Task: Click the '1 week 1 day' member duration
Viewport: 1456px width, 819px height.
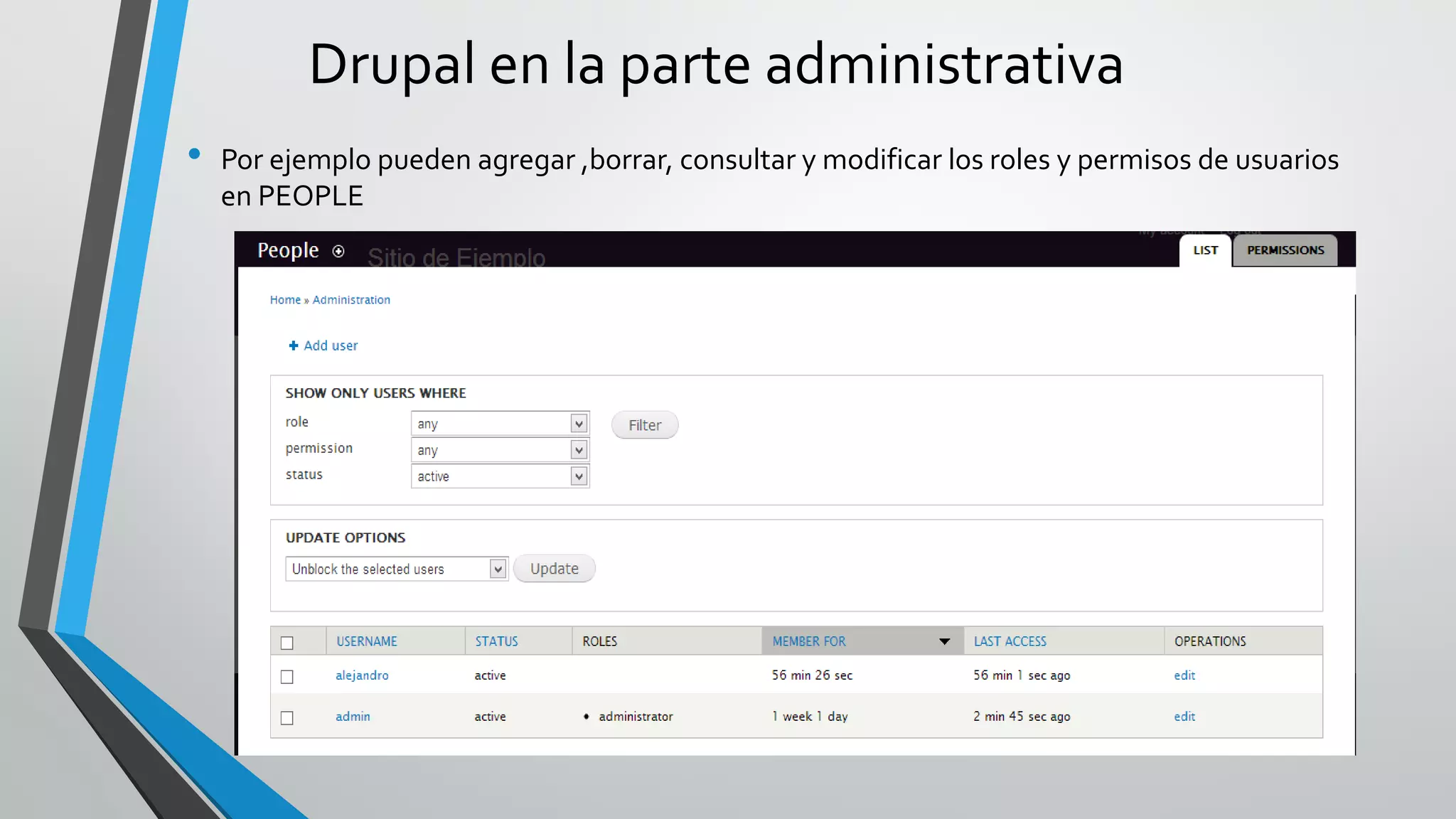Action: tap(810, 717)
